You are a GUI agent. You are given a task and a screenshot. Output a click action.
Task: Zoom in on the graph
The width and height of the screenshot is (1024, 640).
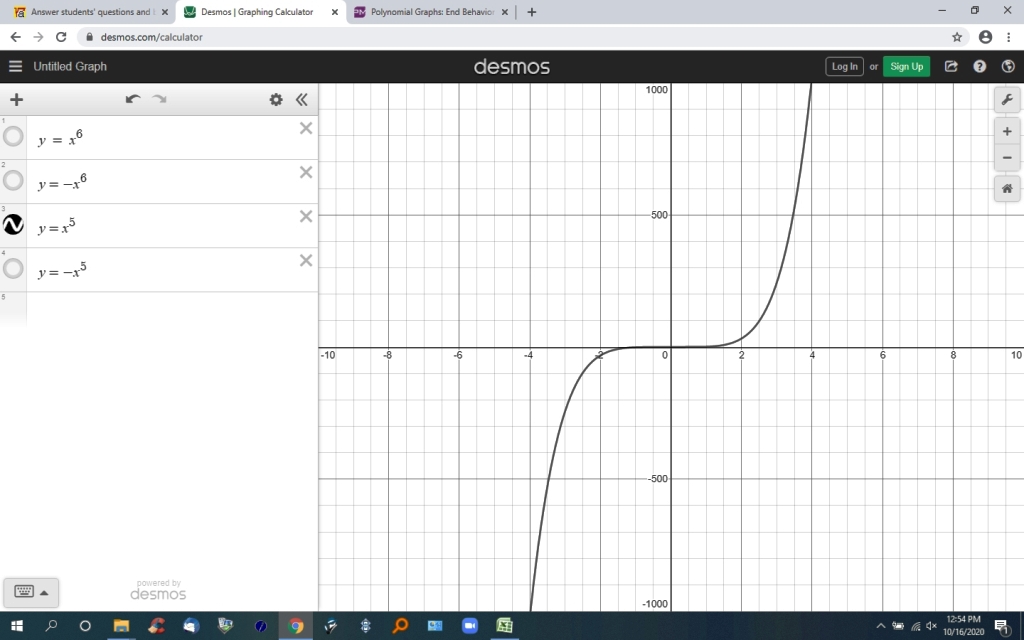click(1007, 131)
